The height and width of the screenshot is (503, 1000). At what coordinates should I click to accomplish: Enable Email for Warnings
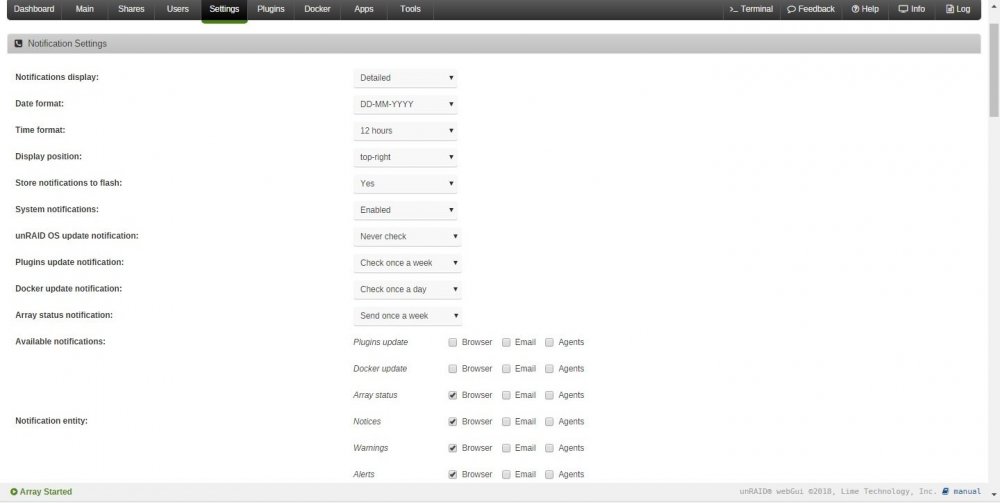tap(506, 448)
